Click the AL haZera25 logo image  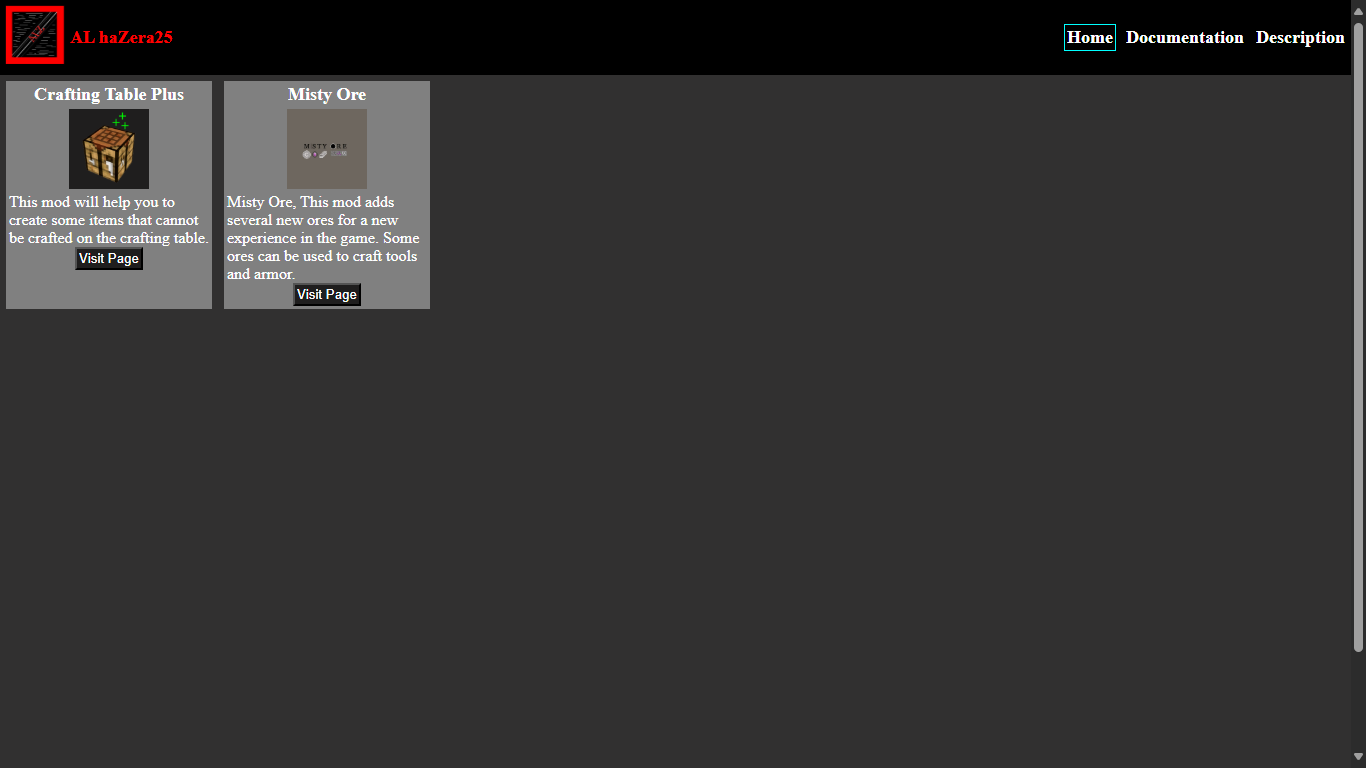(x=35, y=35)
